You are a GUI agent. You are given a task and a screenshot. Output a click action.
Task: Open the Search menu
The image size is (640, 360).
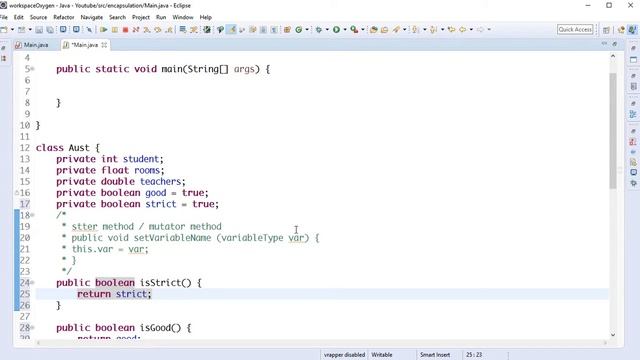(117, 17)
